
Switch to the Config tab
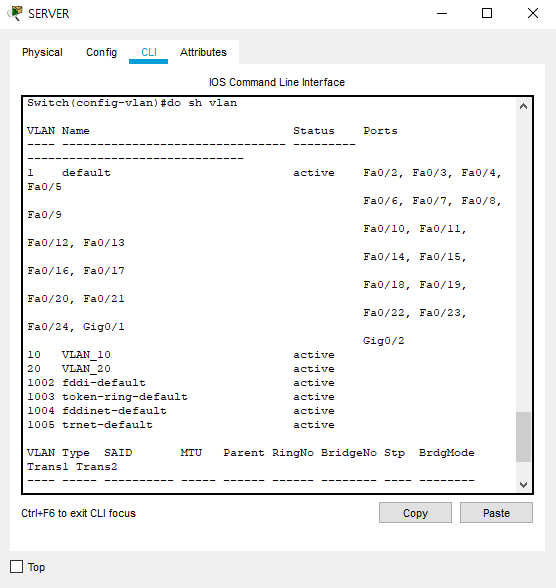[x=101, y=52]
